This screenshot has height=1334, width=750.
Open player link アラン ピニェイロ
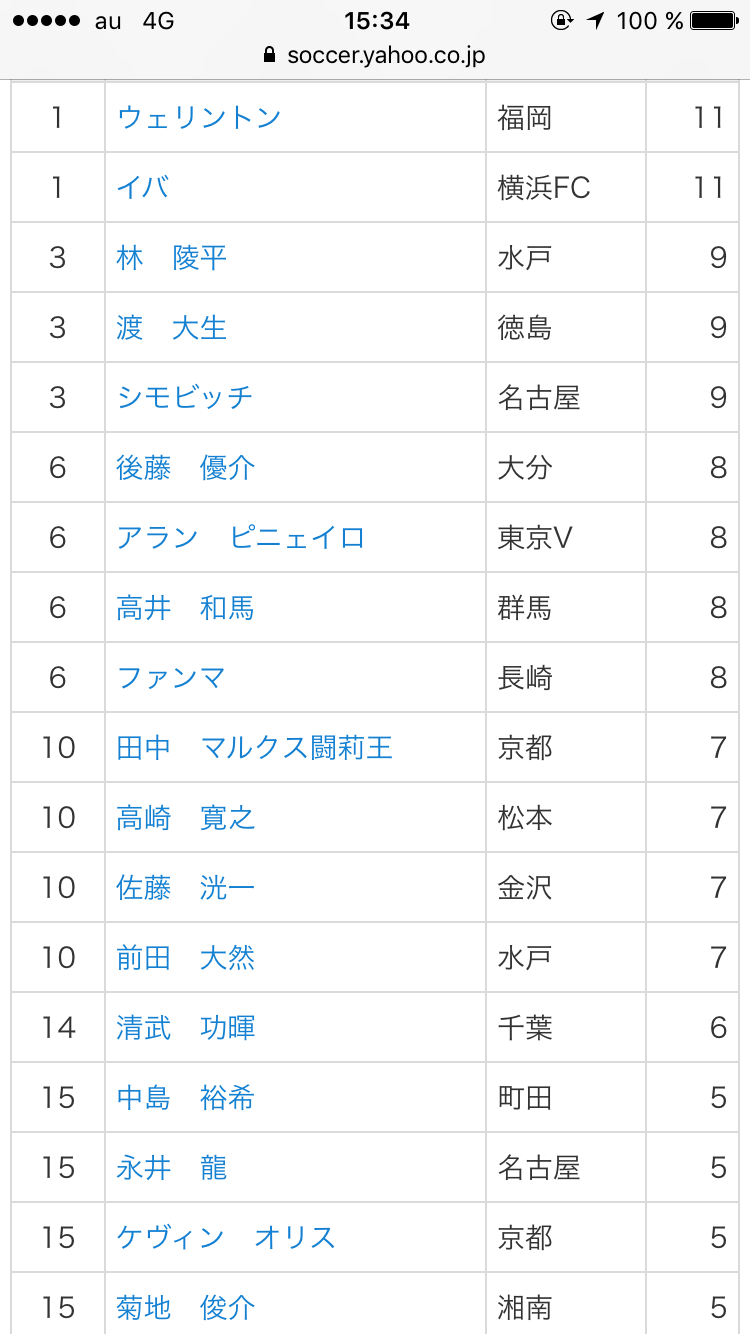point(241,538)
